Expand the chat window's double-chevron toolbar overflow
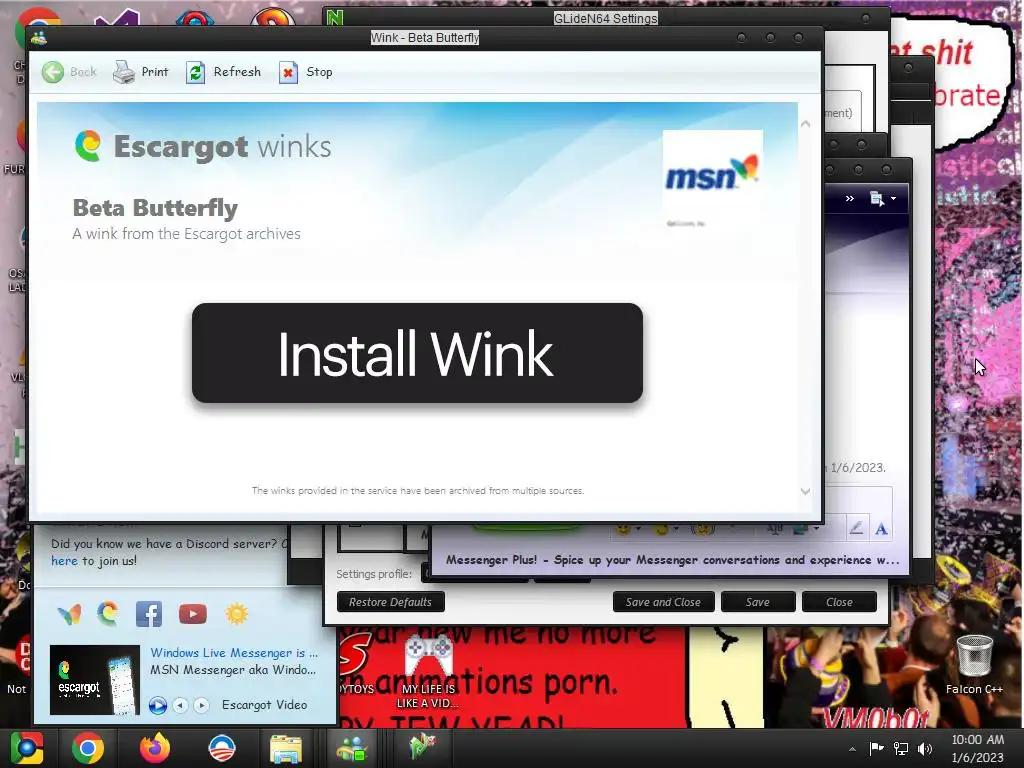This screenshot has height=768, width=1024. pos(850,199)
